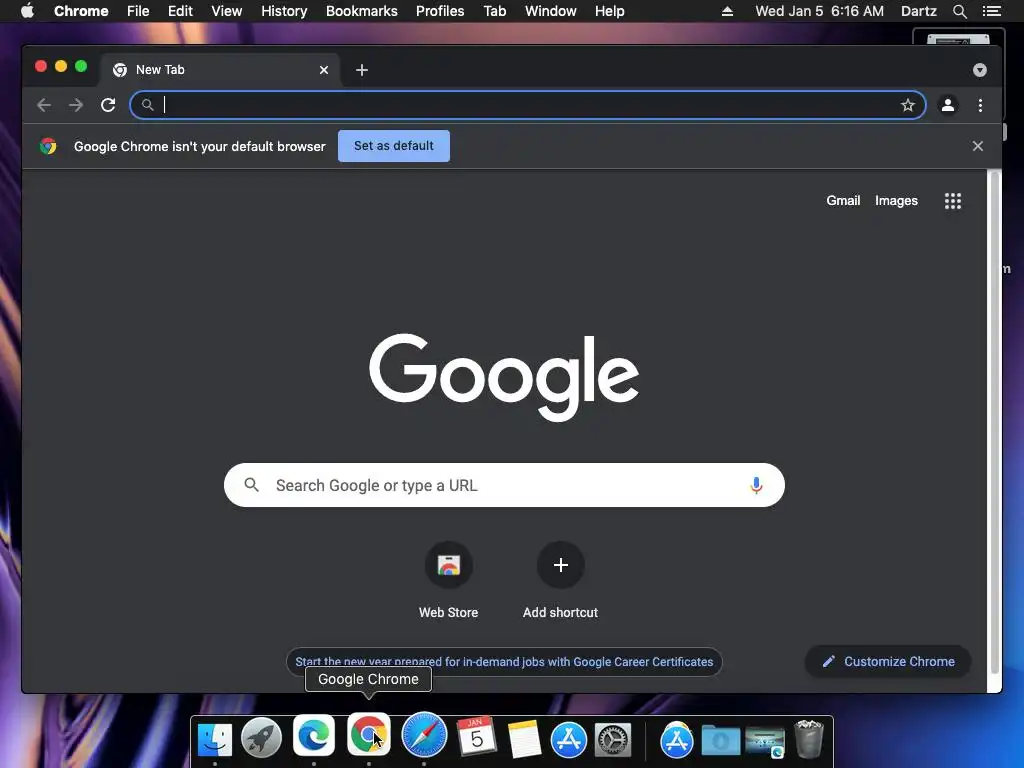Expand the tab search dropdown arrow
Screen dimensions: 1024x768
(x=980, y=70)
